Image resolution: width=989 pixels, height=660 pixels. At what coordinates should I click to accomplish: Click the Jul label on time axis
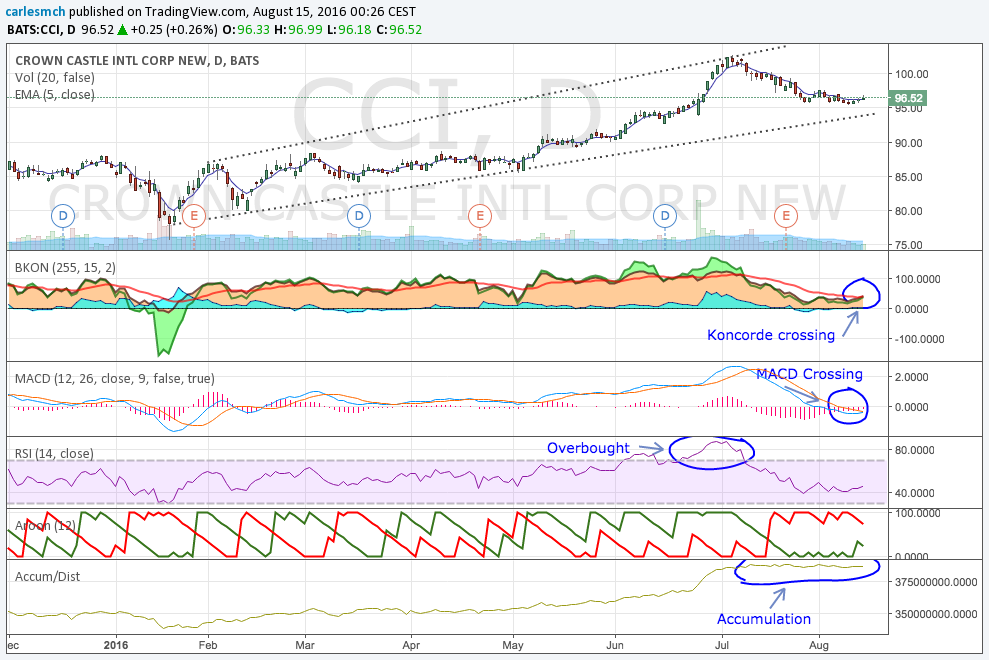(722, 645)
